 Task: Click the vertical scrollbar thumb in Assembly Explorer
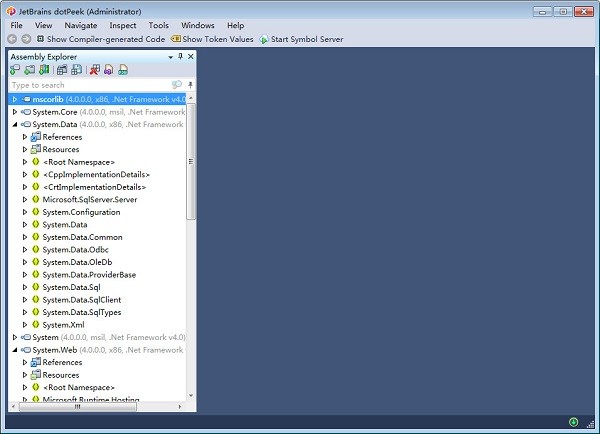(x=191, y=162)
